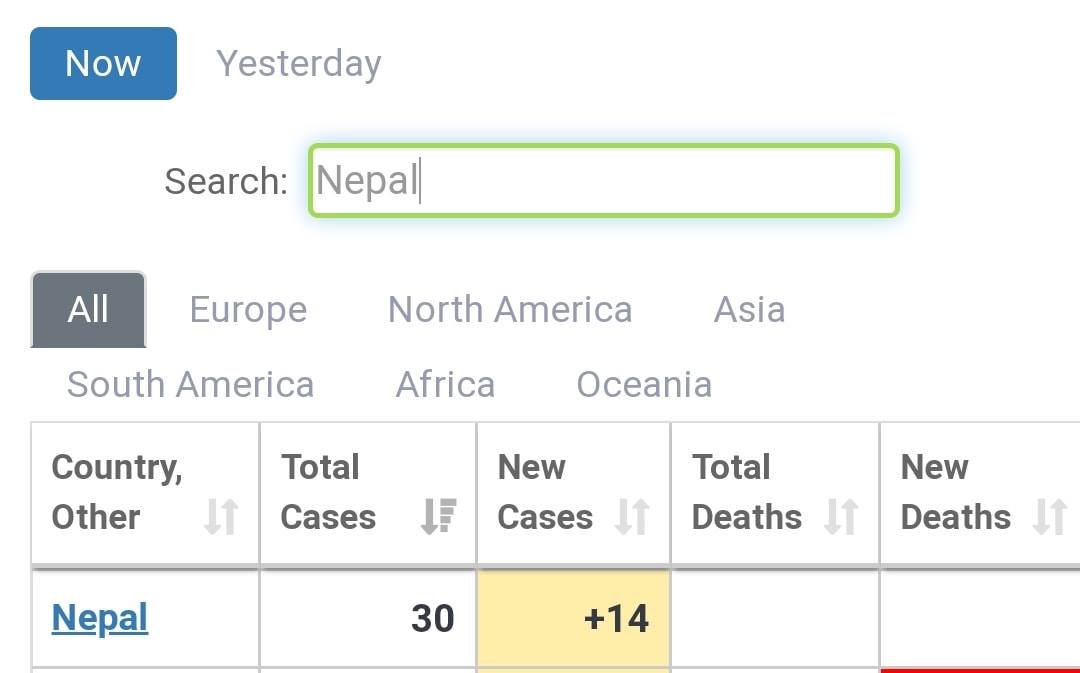The height and width of the screenshot is (673, 1080).
Task: Sort by Country, Other column icon
Action: (221, 516)
